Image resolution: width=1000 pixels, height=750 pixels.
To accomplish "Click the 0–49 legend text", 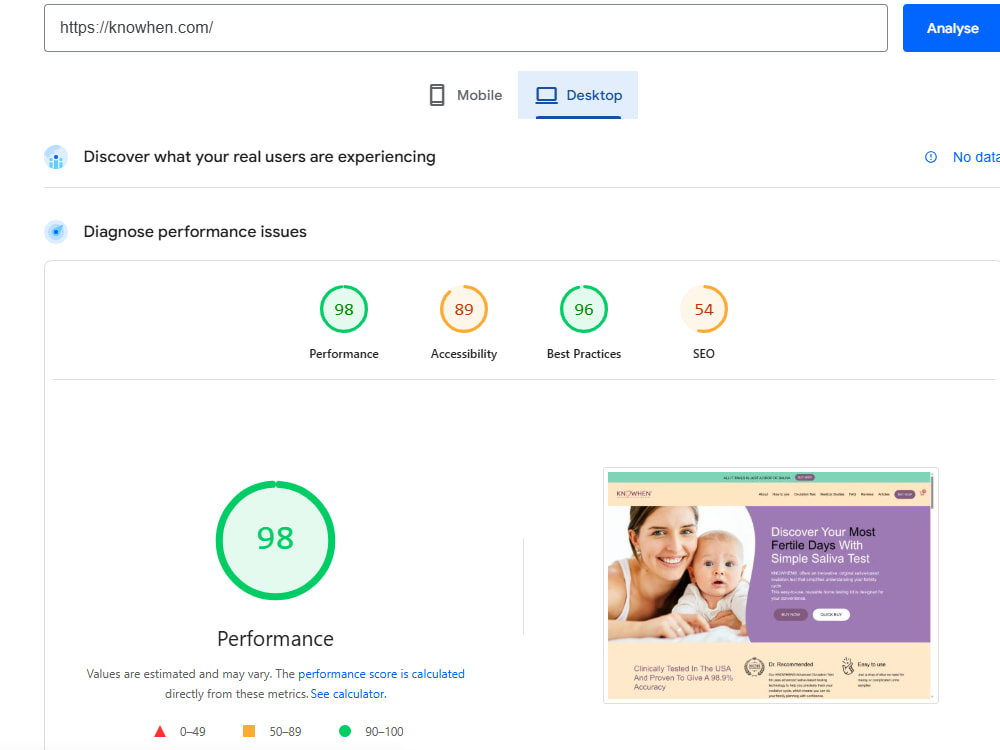I will coord(193,732).
